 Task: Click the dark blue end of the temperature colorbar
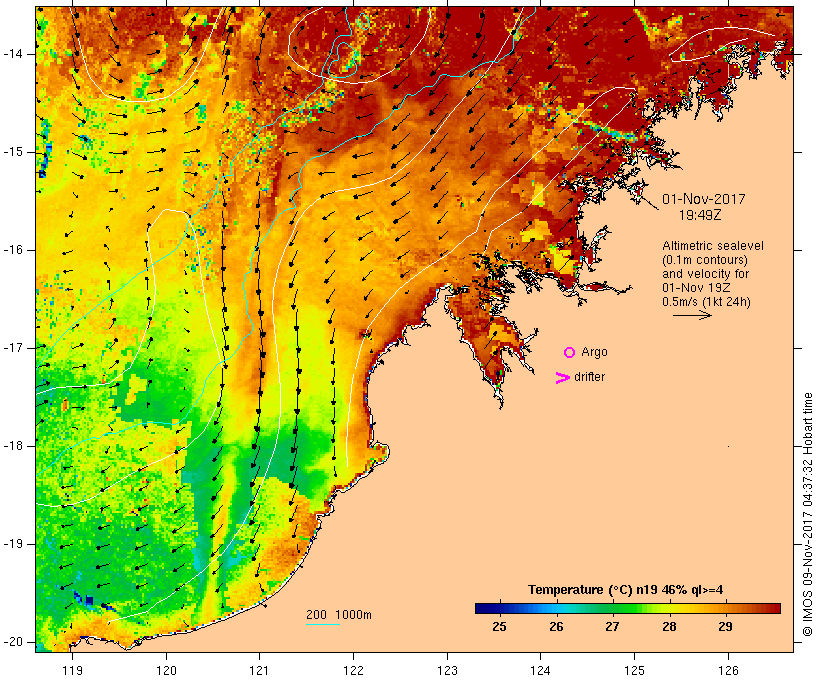484,608
